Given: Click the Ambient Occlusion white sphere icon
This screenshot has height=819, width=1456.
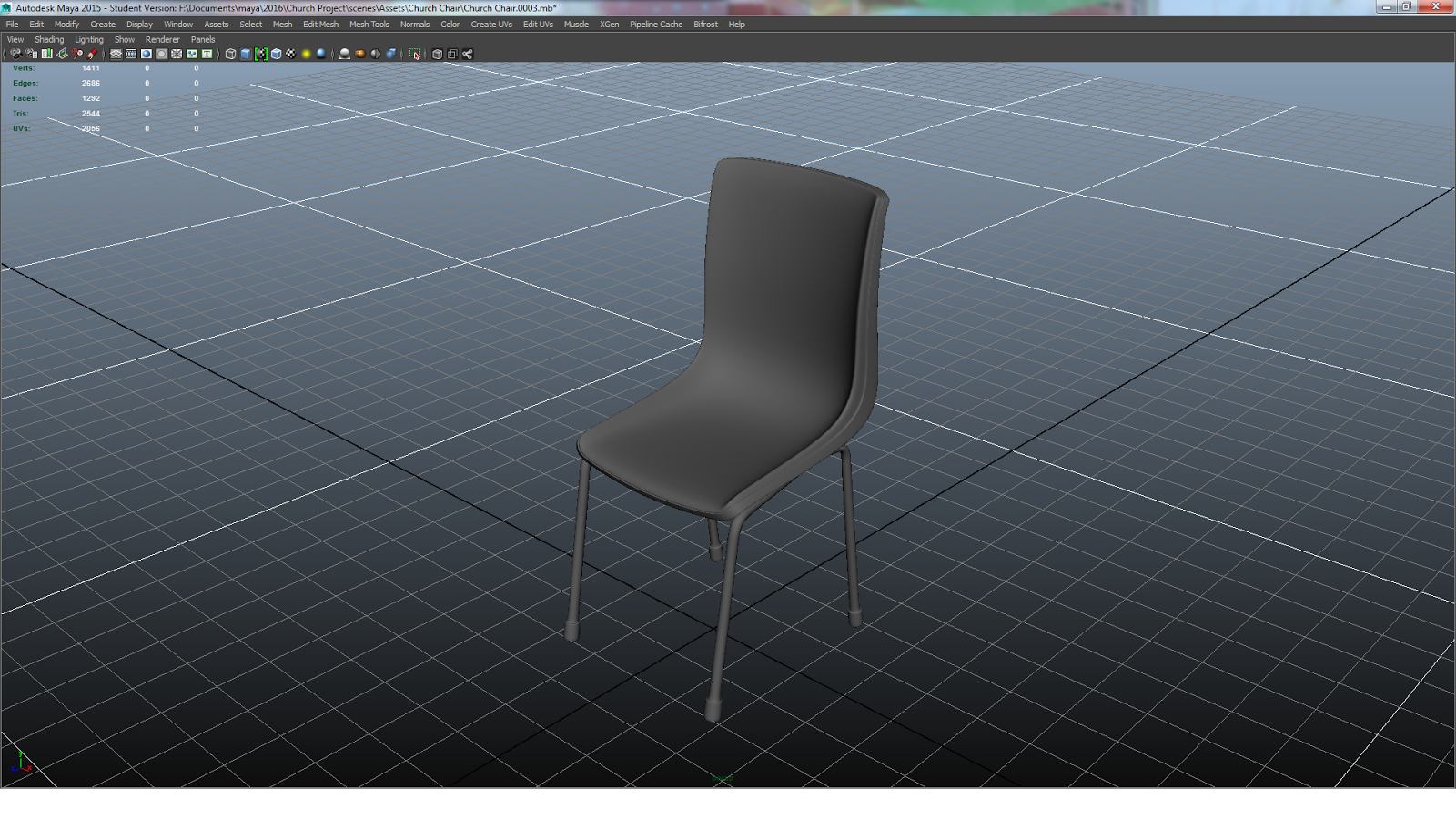Looking at the screenshot, I should pyautogui.click(x=344, y=54).
